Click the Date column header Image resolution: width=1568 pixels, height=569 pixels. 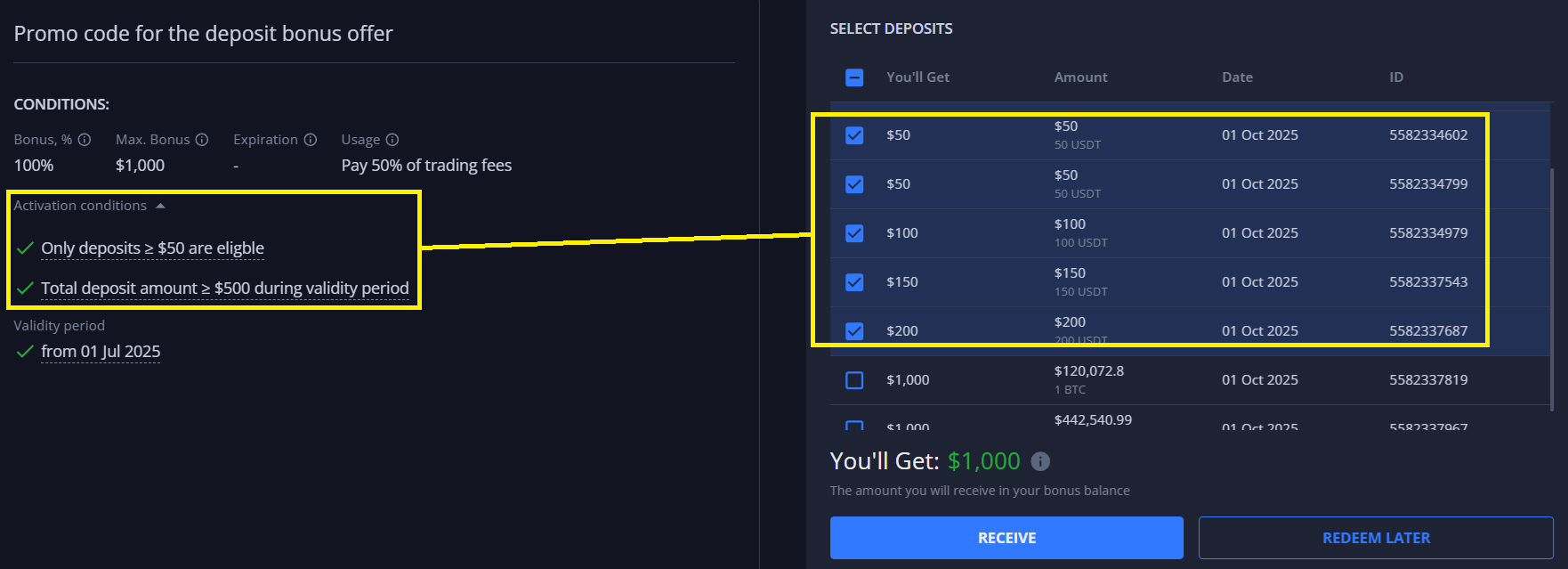click(1237, 77)
